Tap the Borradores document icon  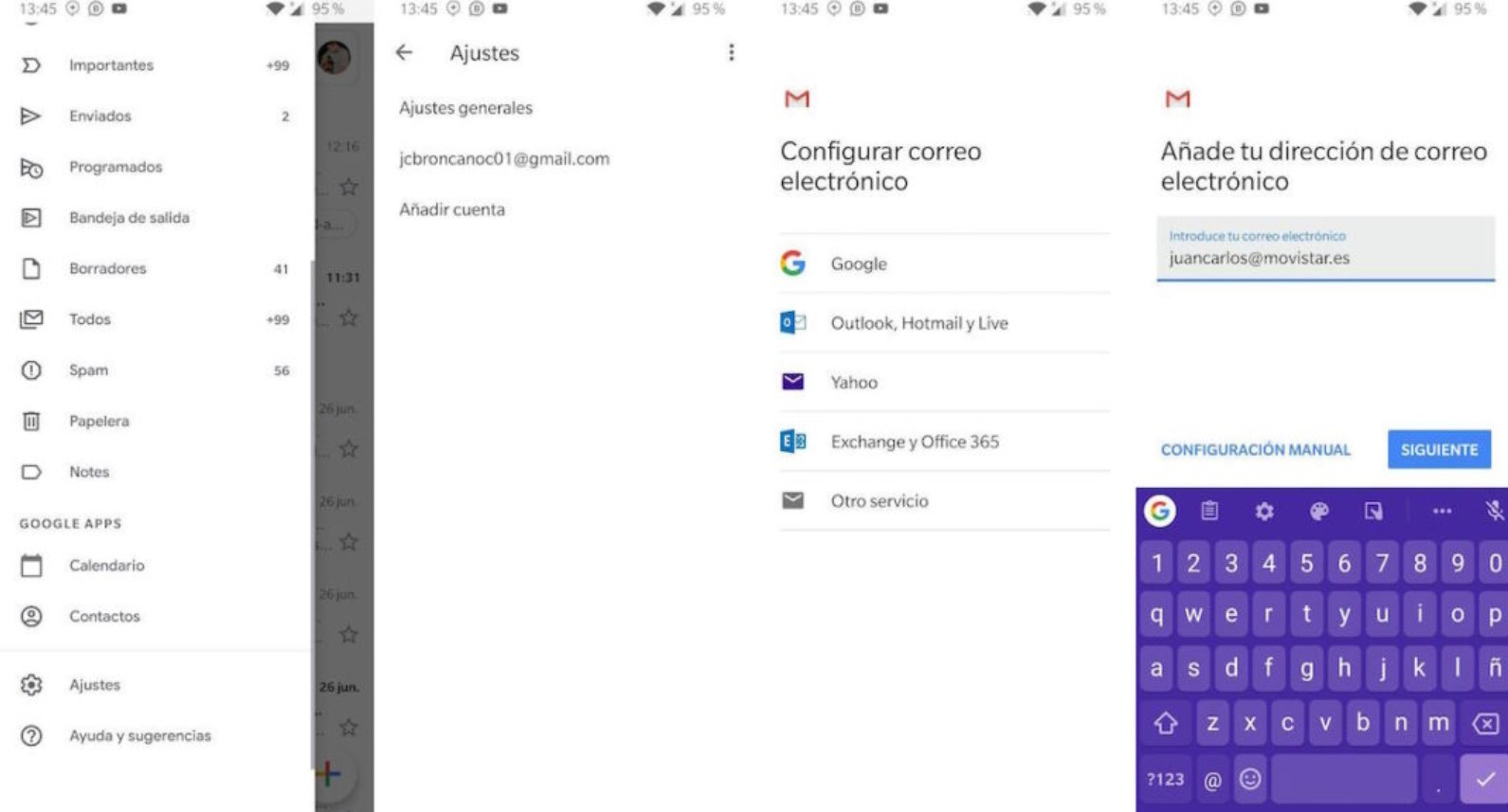[31, 269]
